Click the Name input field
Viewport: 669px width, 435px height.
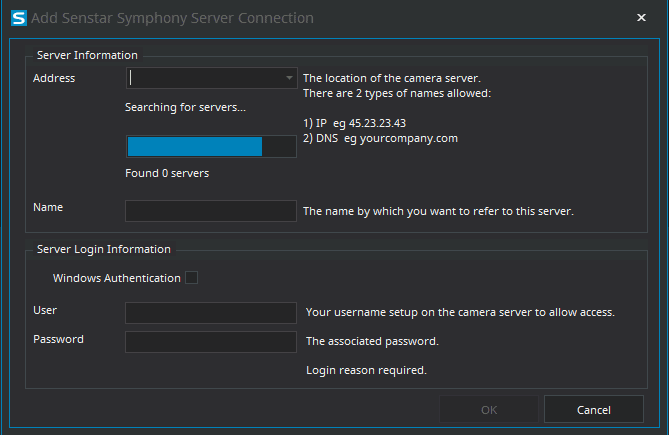pyautogui.click(x=211, y=211)
